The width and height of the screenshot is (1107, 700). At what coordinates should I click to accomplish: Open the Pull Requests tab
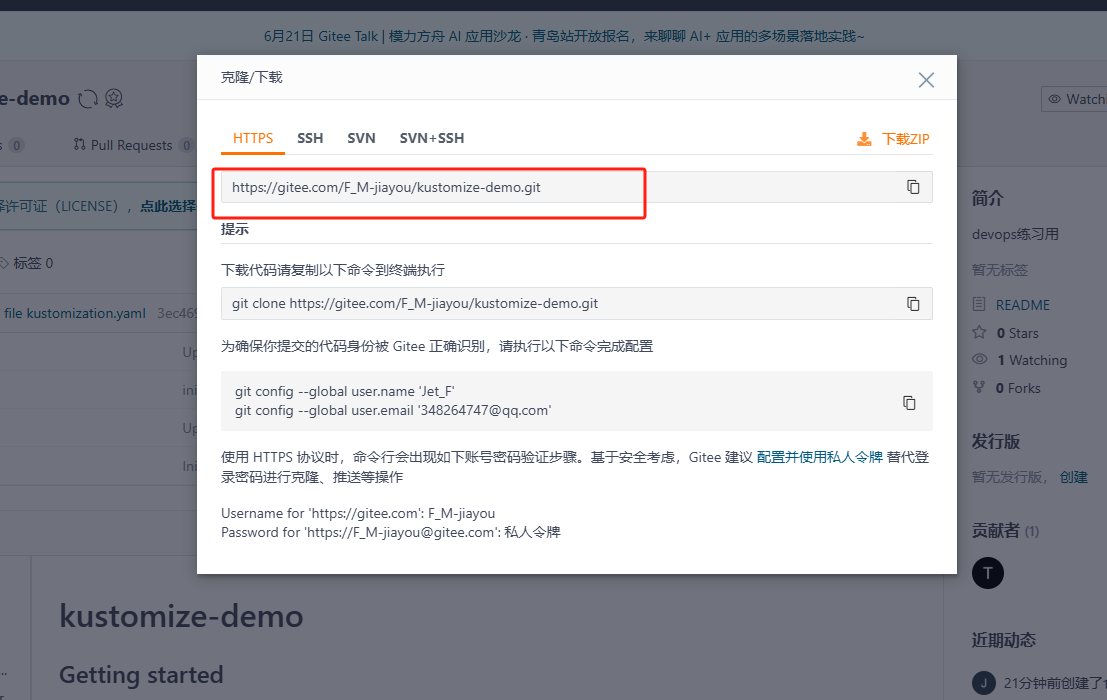point(132,145)
